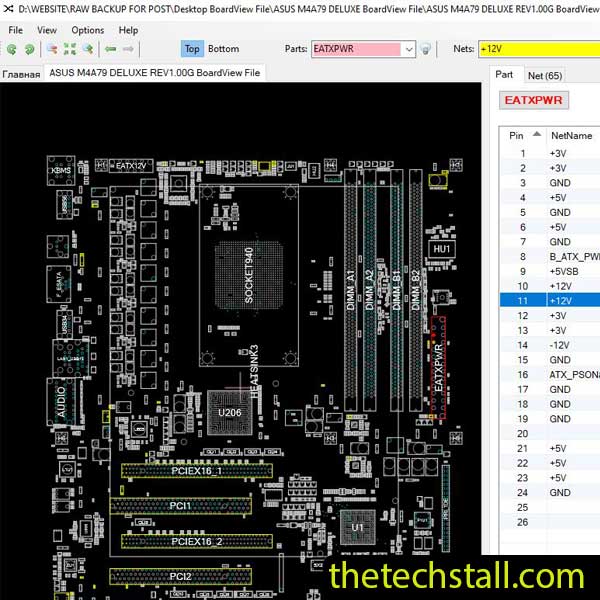Image resolution: width=600 pixels, height=600 pixels.
Task: Switch to the Top board side
Action: tap(192, 49)
